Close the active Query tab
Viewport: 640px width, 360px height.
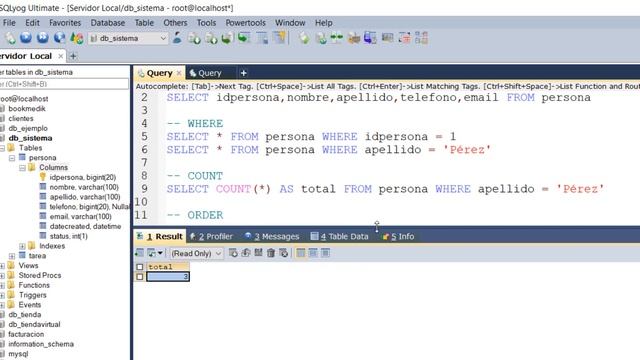coord(179,73)
